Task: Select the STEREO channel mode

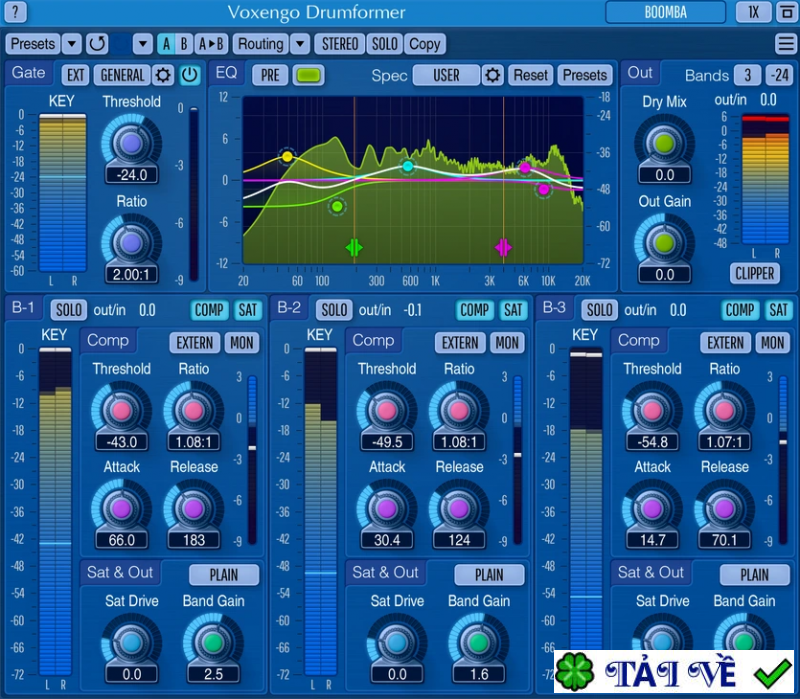Action: 339,44
